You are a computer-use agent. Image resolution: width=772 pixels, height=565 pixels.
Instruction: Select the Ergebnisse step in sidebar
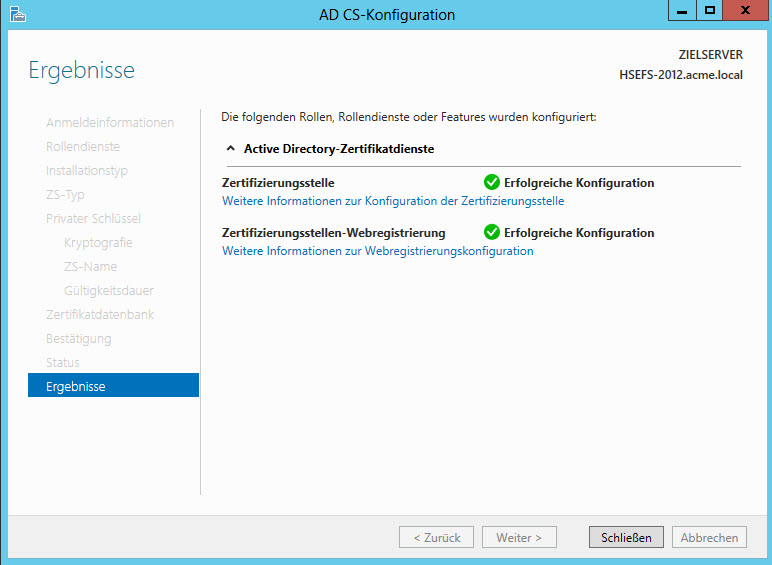click(x=113, y=385)
